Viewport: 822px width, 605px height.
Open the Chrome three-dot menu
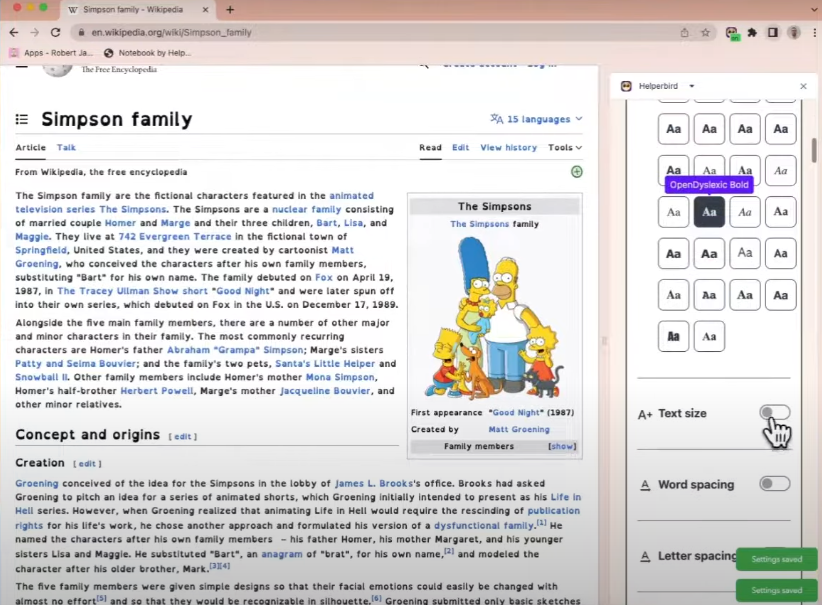tap(815, 33)
